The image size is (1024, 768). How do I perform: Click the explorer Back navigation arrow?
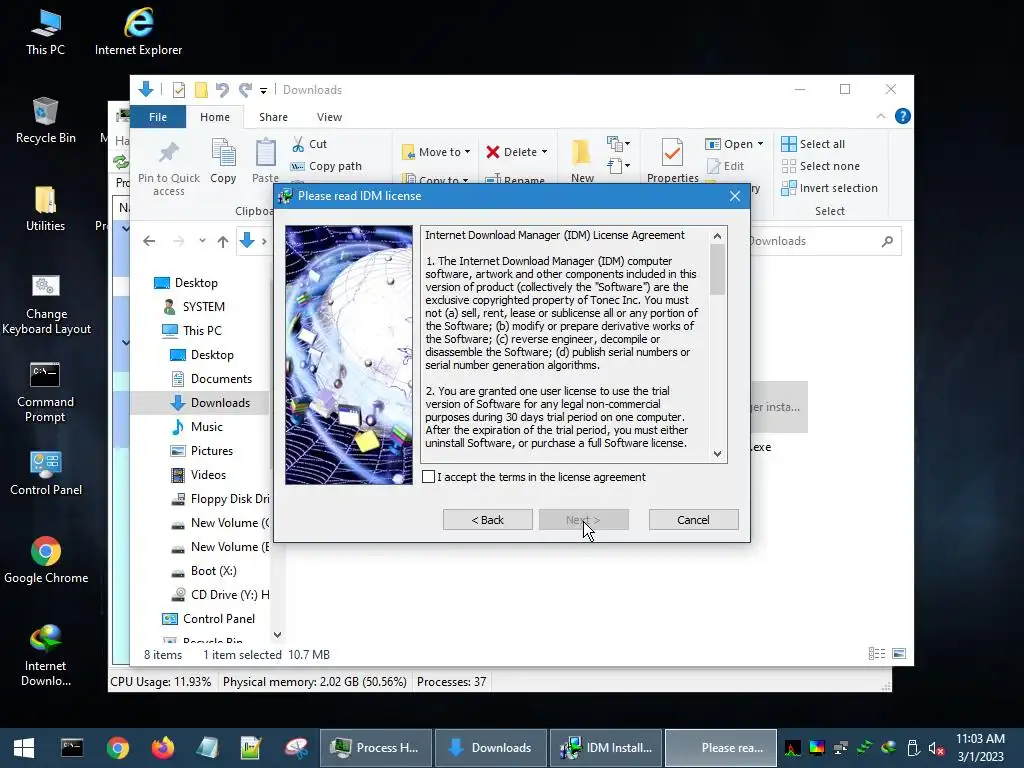pos(149,241)
